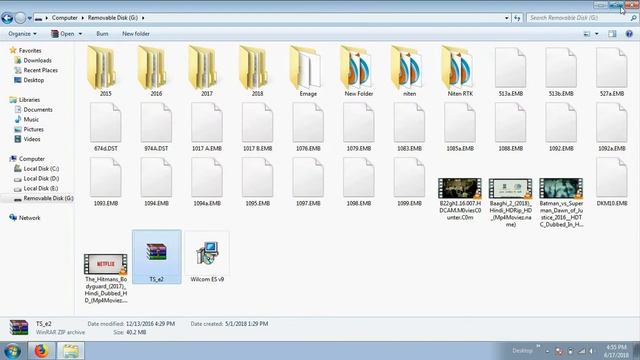640x360 pixels.
Task: Open the niten folder
Action: pyautogui.click(x=409, y=71)
